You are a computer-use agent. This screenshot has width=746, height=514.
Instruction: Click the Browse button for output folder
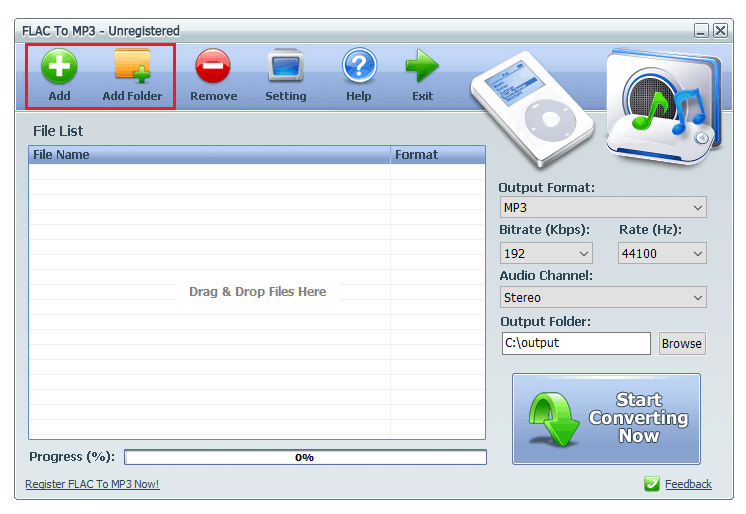coord(682,344)
